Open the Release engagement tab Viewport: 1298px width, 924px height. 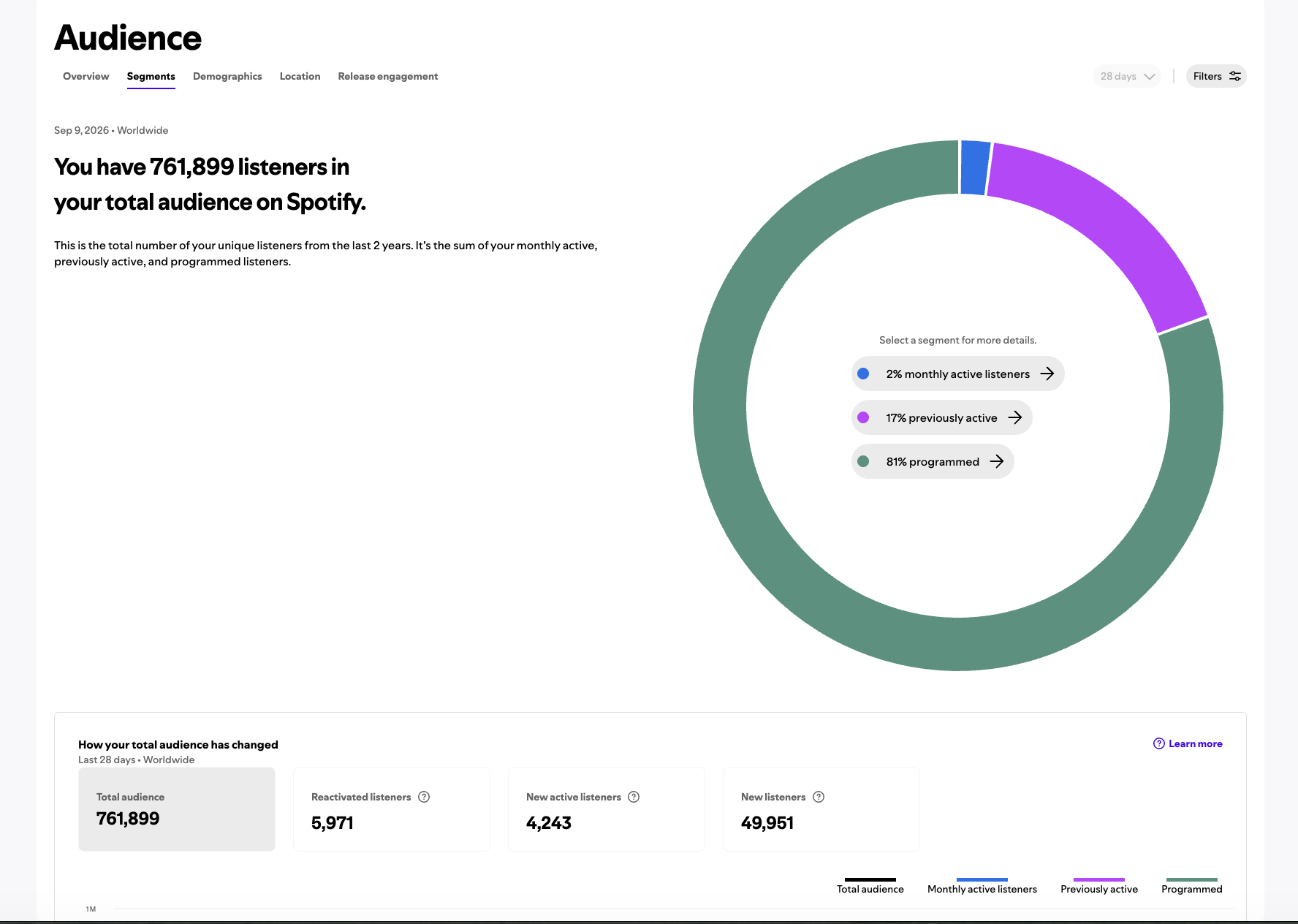pos(388,76)
